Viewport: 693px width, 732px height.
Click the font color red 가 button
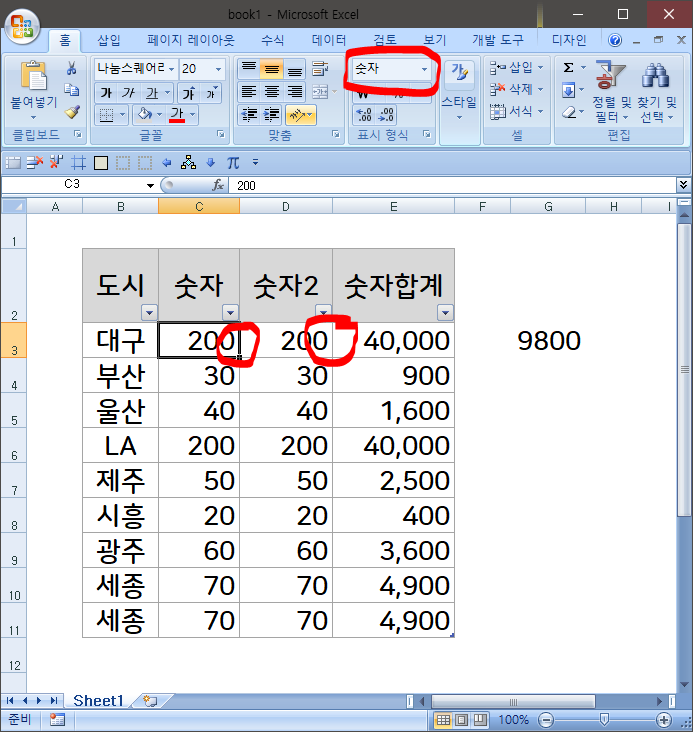click(x=177, y=114)
